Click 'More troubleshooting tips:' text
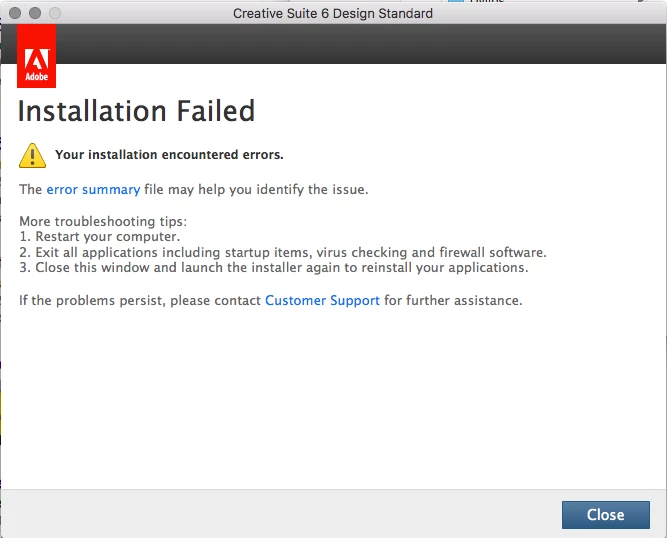Viewport: 667px width, 538px height. 103,221
